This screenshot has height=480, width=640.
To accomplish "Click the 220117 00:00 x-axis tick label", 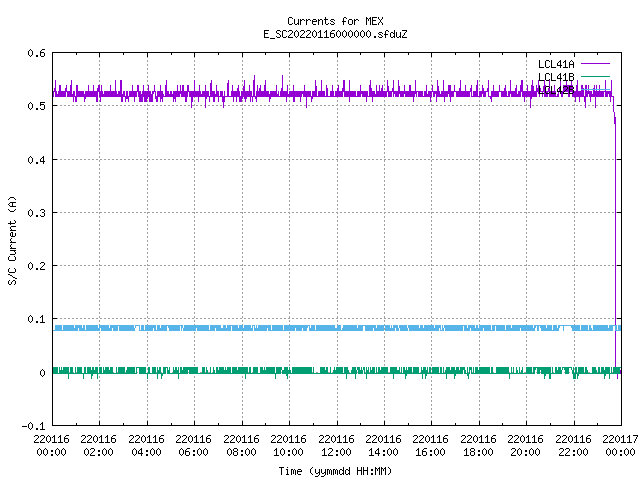I will (620, 446).
